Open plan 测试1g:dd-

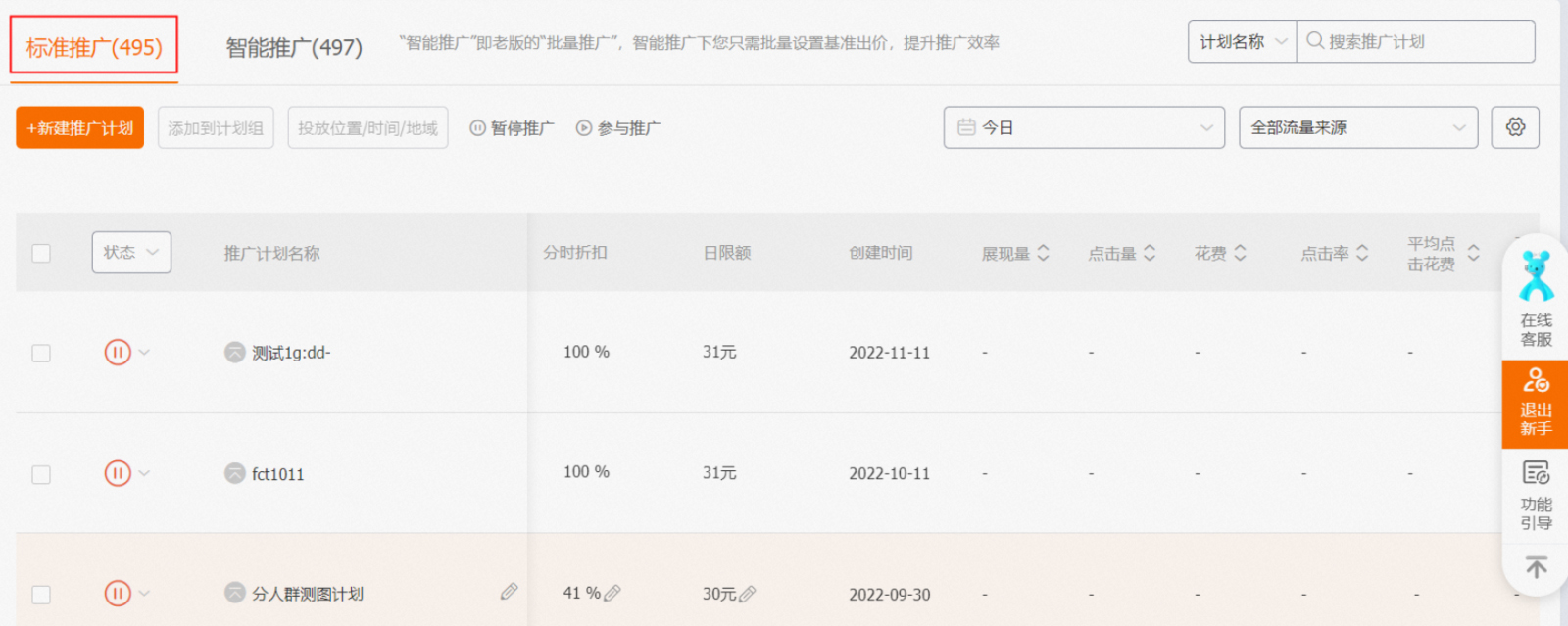(x=291, y=353)
